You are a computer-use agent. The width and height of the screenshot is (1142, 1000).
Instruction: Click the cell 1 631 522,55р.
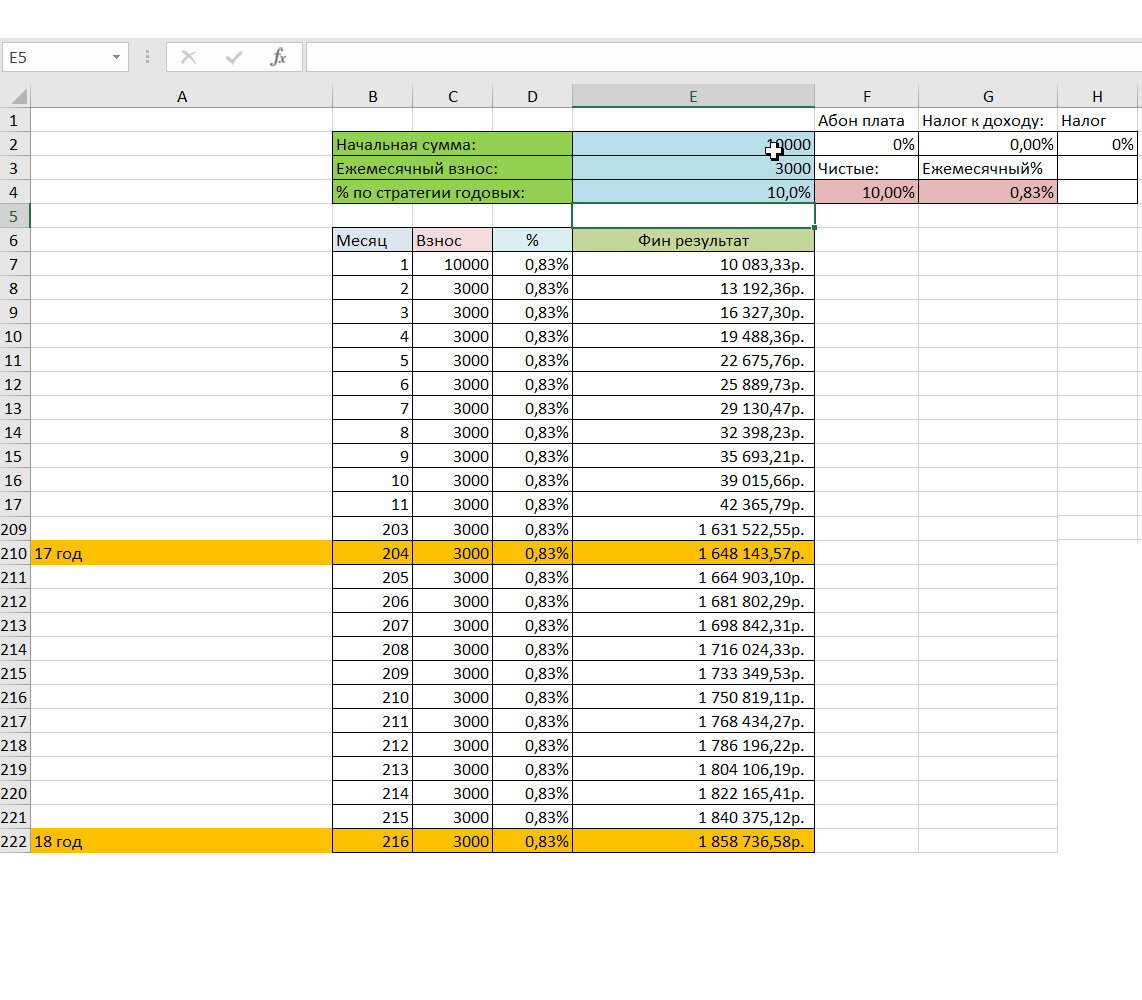(x=693, y=529)
